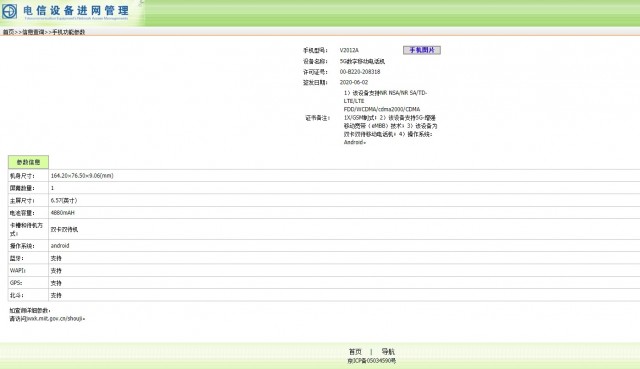Click the 北斗 row label
Viewport: 640px width, 369px height.
click(x=16, y=295)
